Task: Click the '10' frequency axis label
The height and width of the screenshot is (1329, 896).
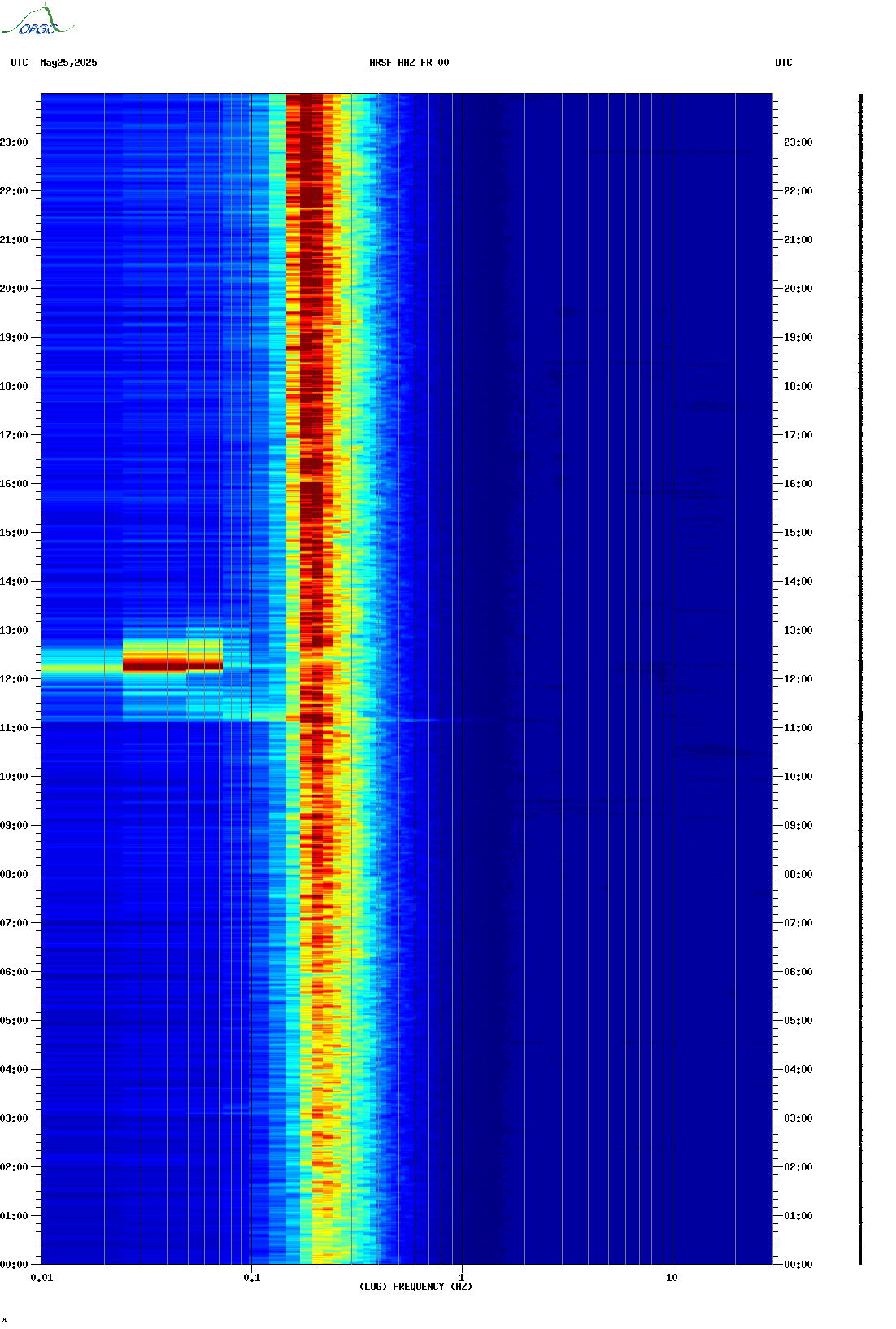Action: 672,1278
